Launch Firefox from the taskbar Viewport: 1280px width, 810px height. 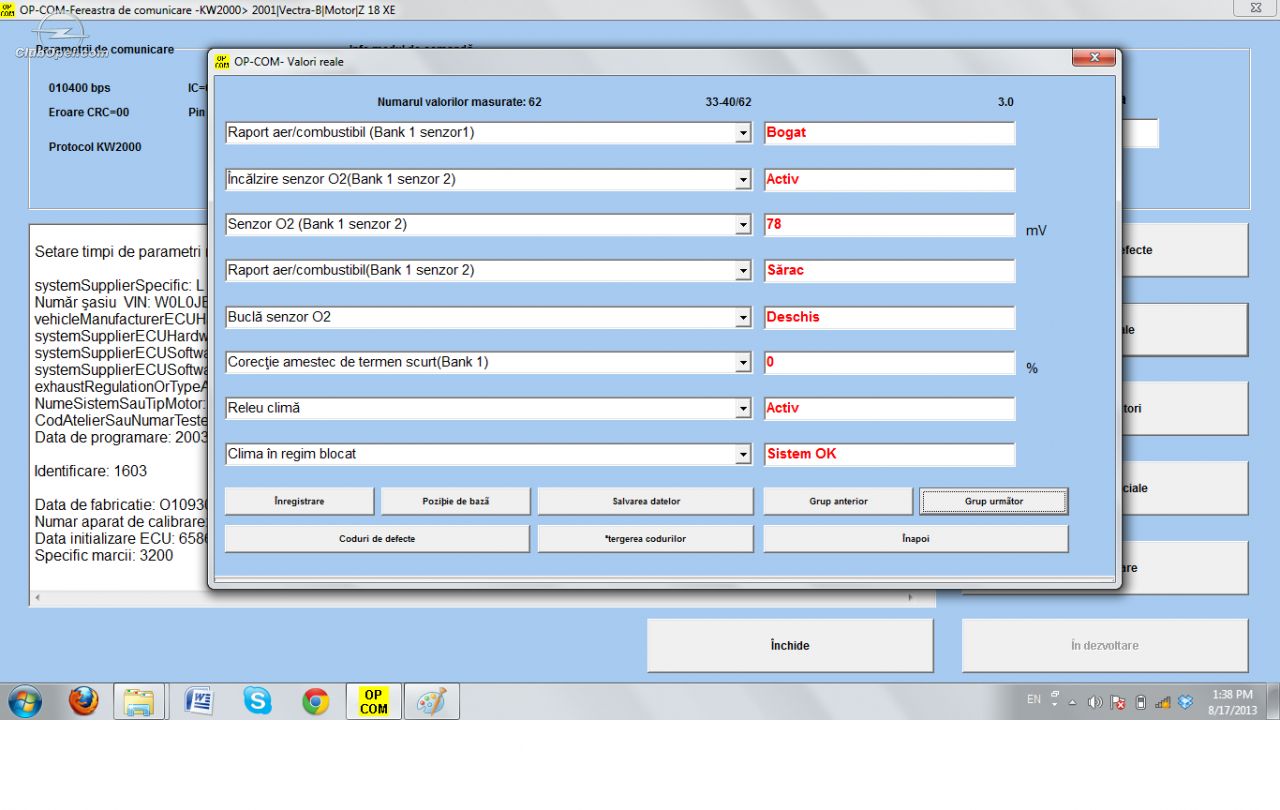(84, 702)
